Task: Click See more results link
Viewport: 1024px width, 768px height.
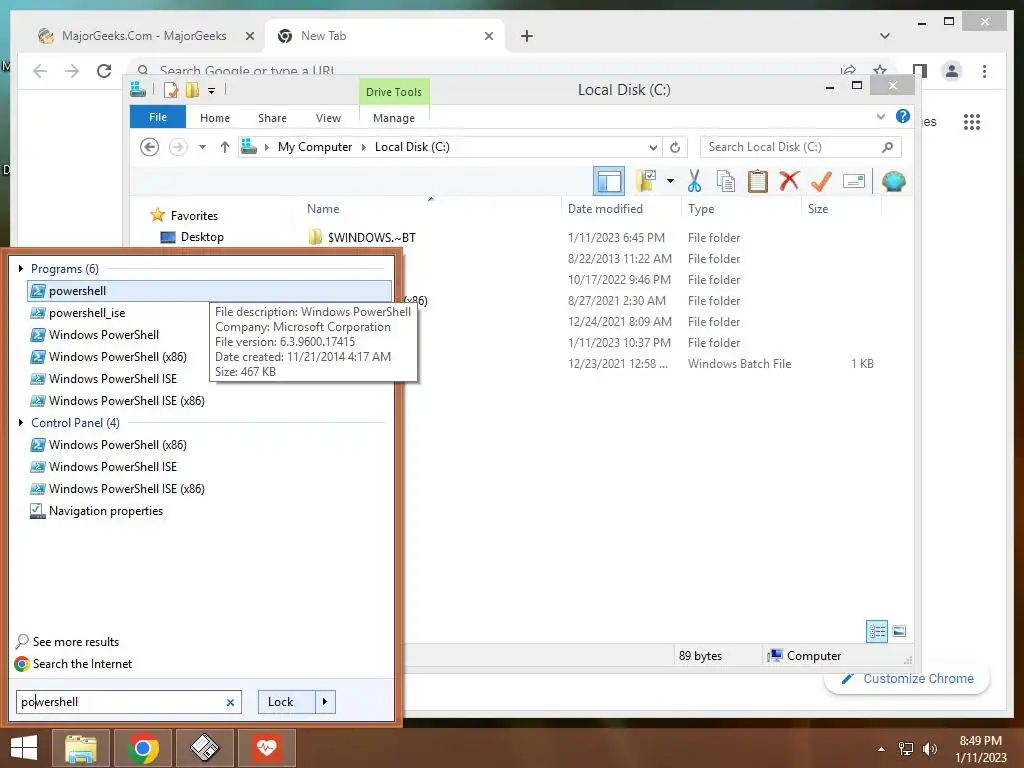Action: click(76, 642)
